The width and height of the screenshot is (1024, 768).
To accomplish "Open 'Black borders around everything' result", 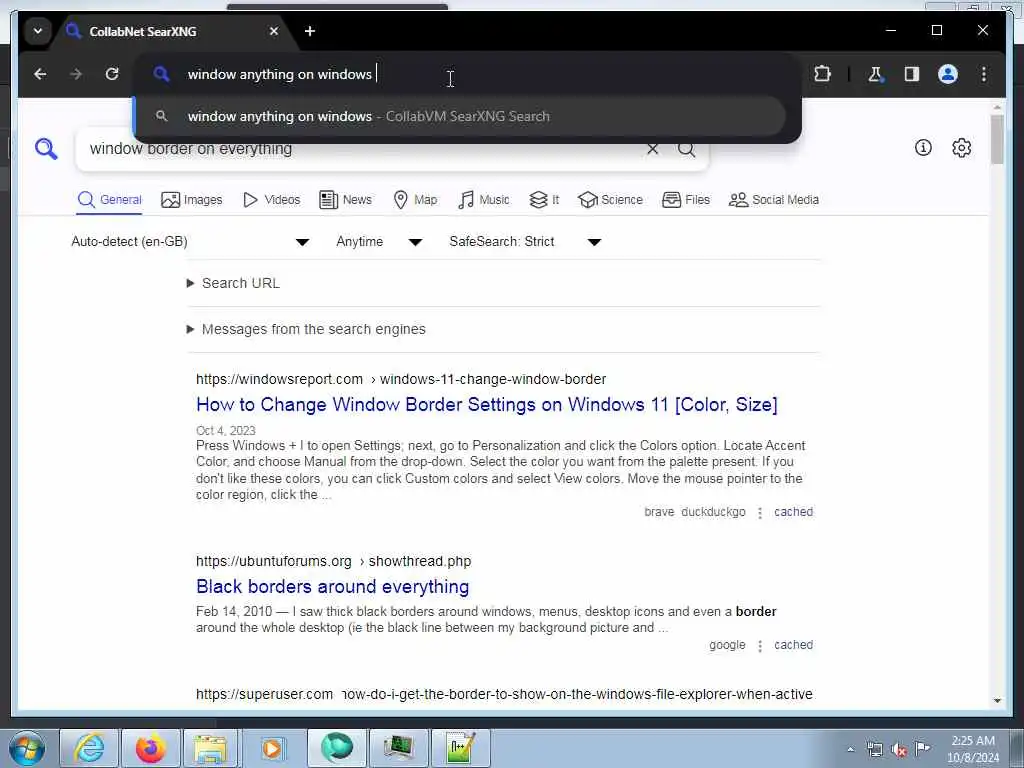I will point(332,586).
